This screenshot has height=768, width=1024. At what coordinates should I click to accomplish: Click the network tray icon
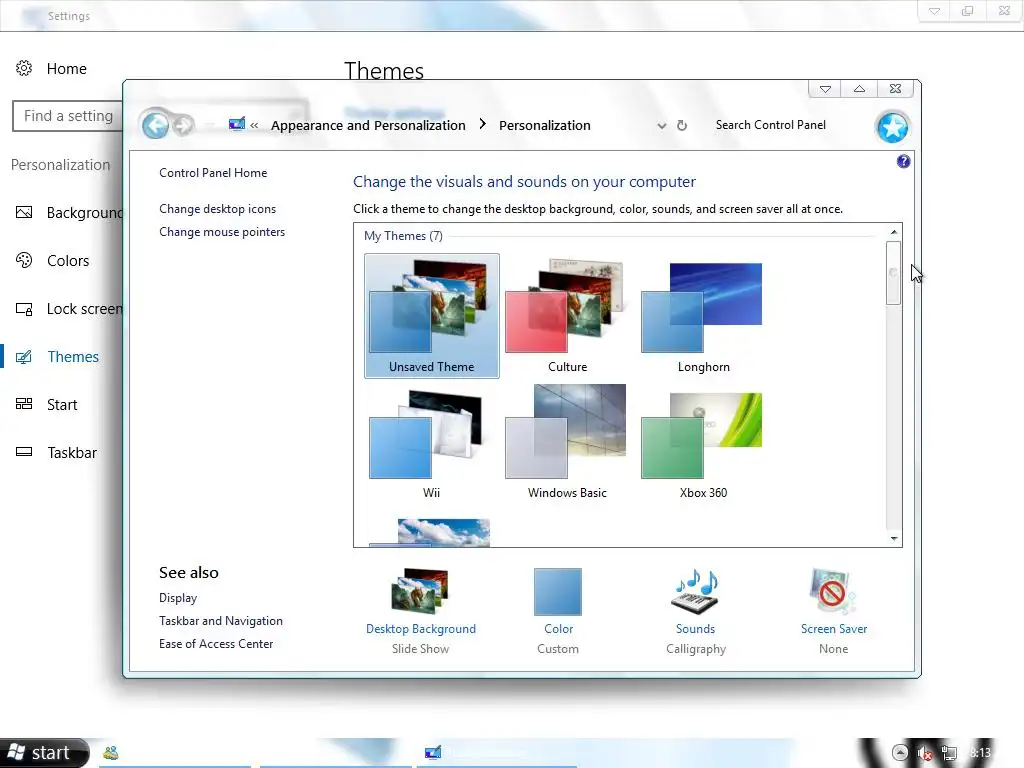point(949,754)
